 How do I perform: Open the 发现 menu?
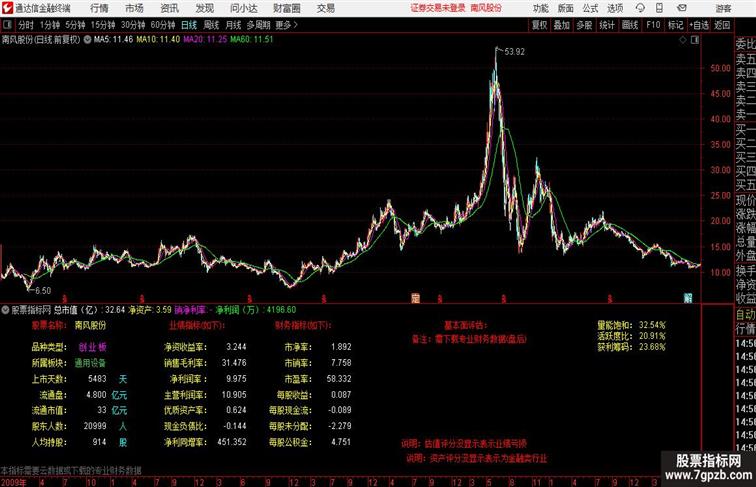pos(204,8)
